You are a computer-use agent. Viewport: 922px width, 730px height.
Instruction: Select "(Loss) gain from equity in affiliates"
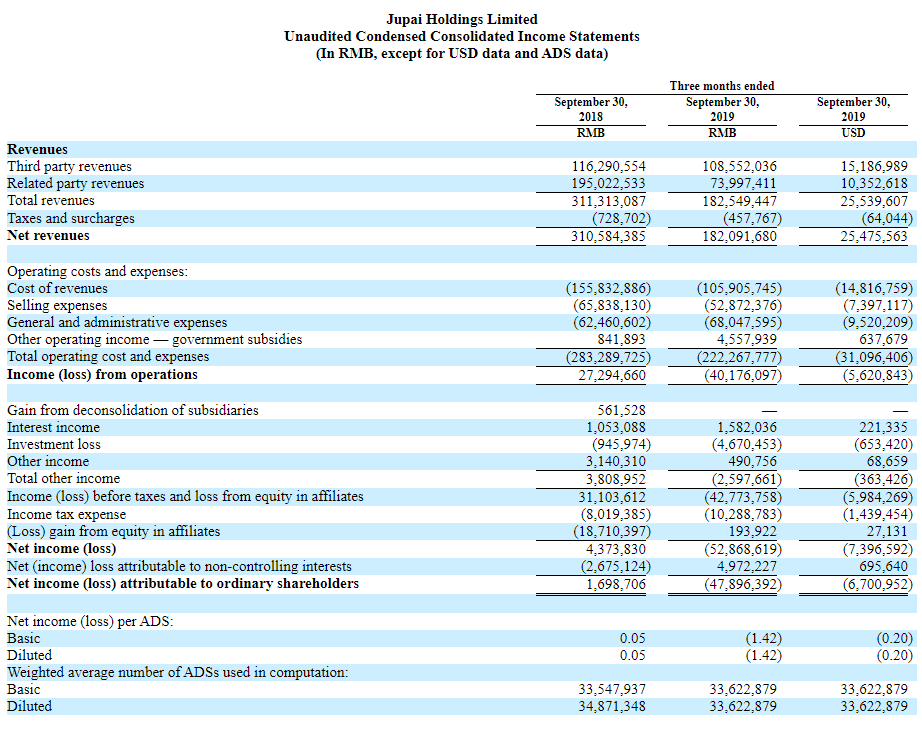113,532
